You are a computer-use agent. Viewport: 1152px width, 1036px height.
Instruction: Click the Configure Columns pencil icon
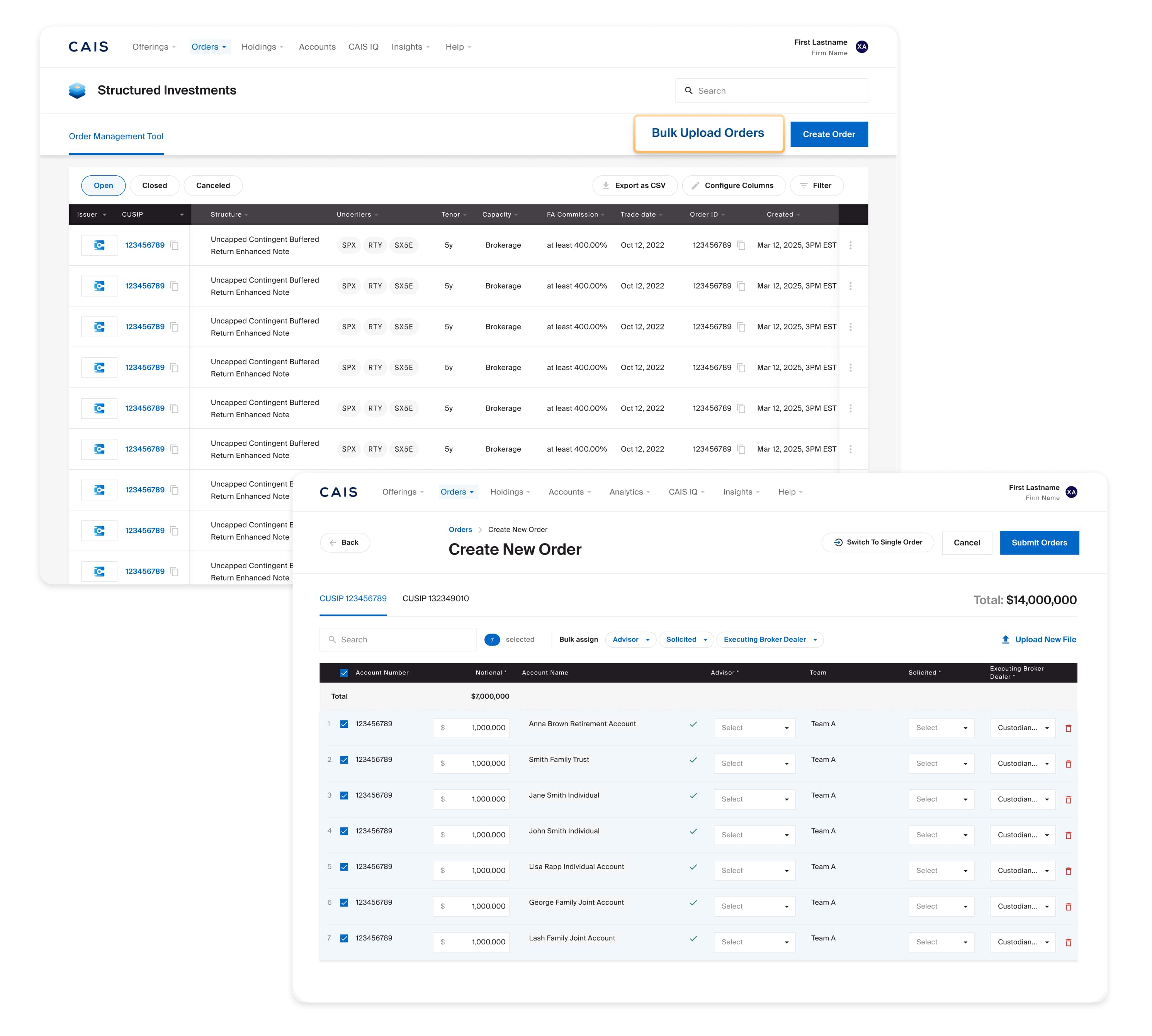(x=695, y=185)
